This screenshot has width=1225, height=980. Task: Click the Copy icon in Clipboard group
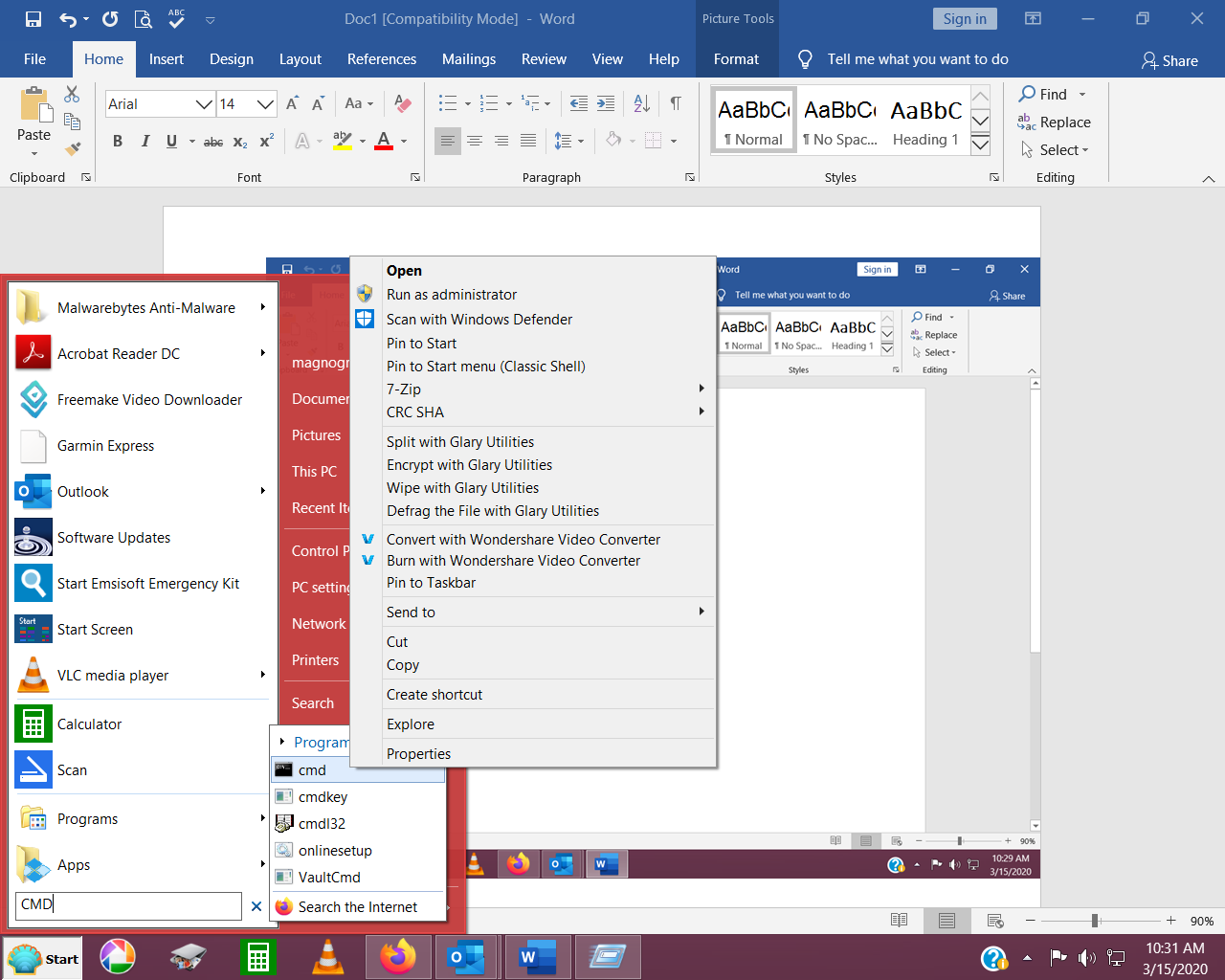pyautogui.click(x=72, y=121)
